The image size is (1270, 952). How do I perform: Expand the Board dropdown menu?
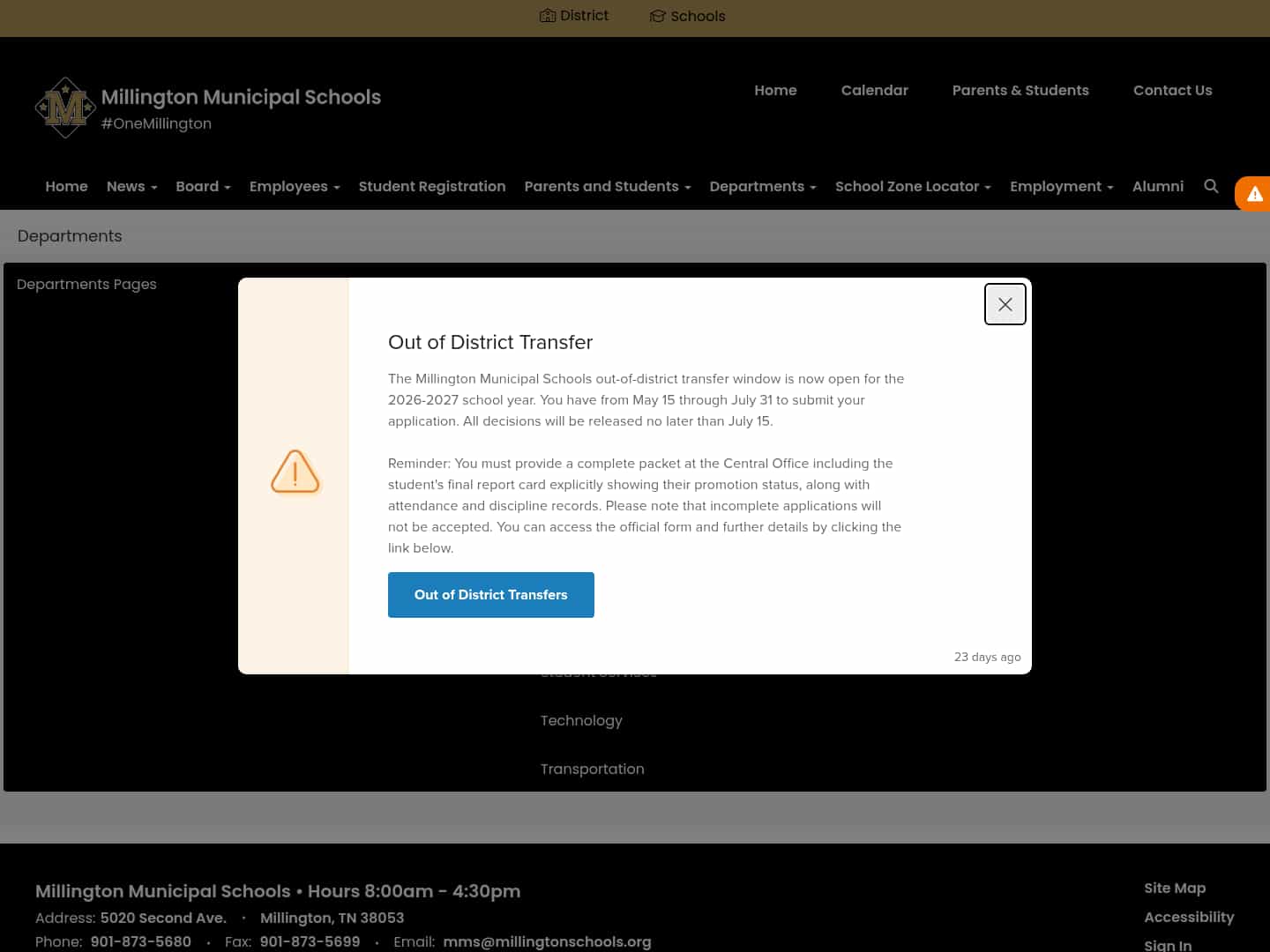203,186
